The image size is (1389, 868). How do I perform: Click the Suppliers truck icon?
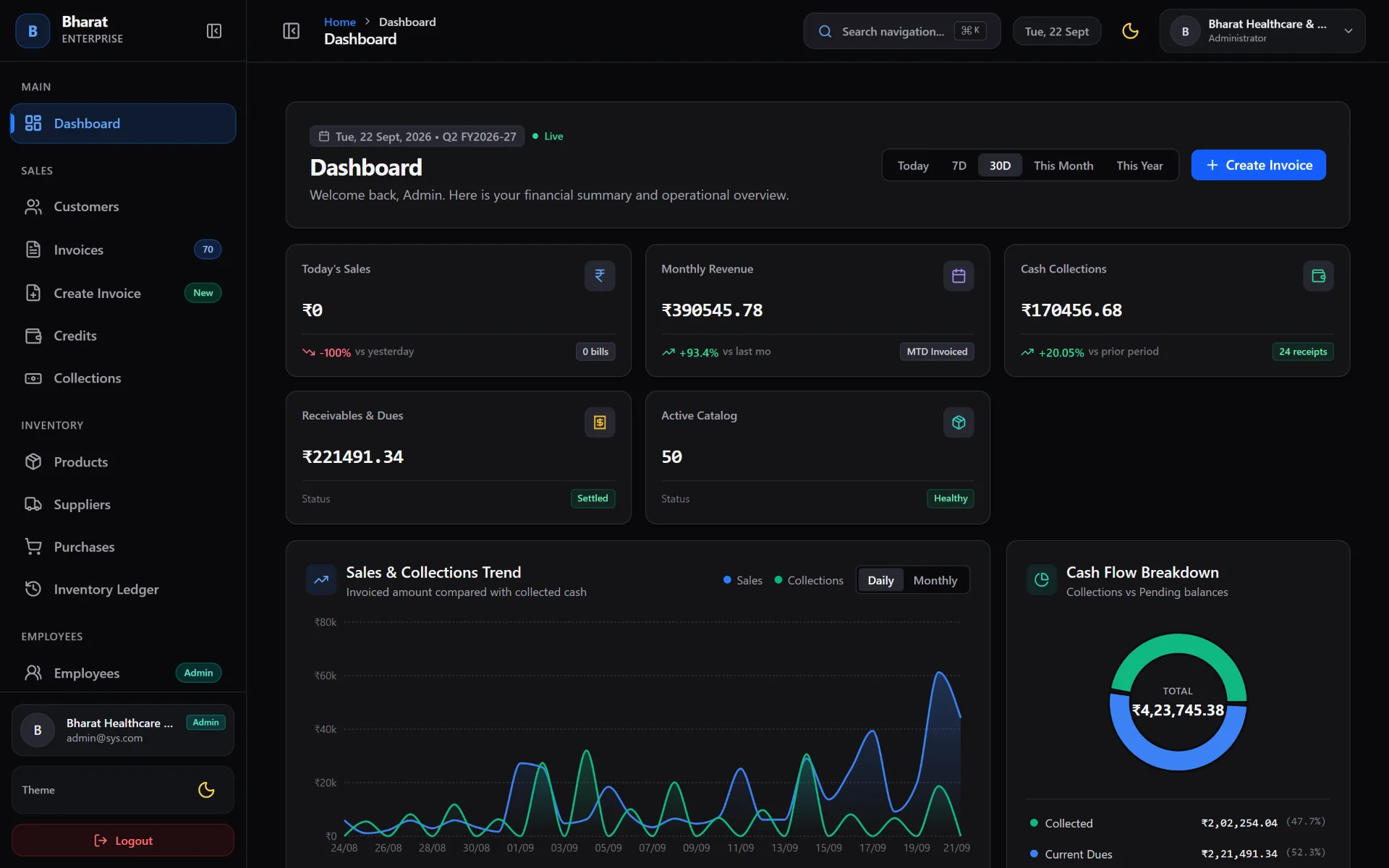coord(33,504)
